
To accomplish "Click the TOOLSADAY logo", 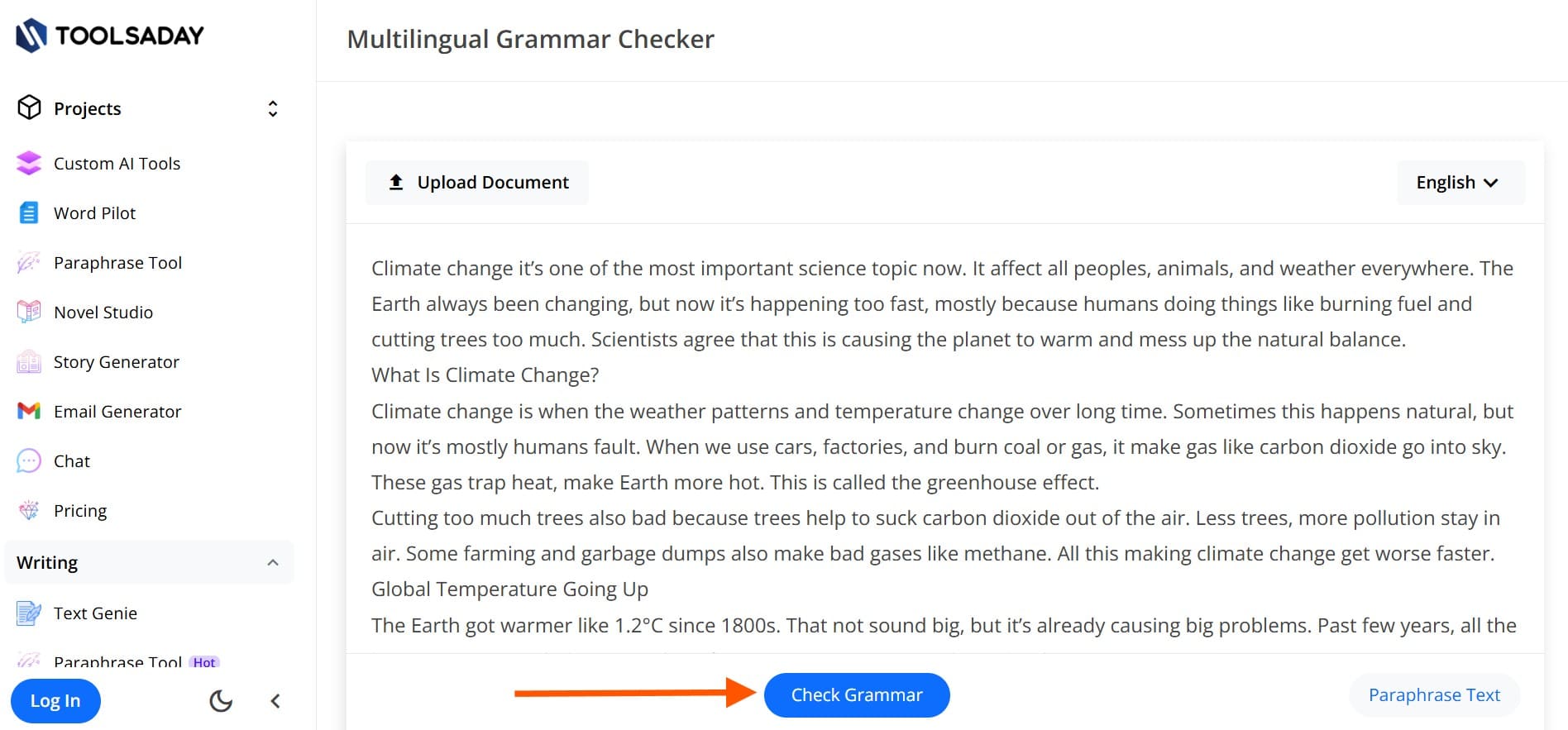I will (x=108, y=36).
